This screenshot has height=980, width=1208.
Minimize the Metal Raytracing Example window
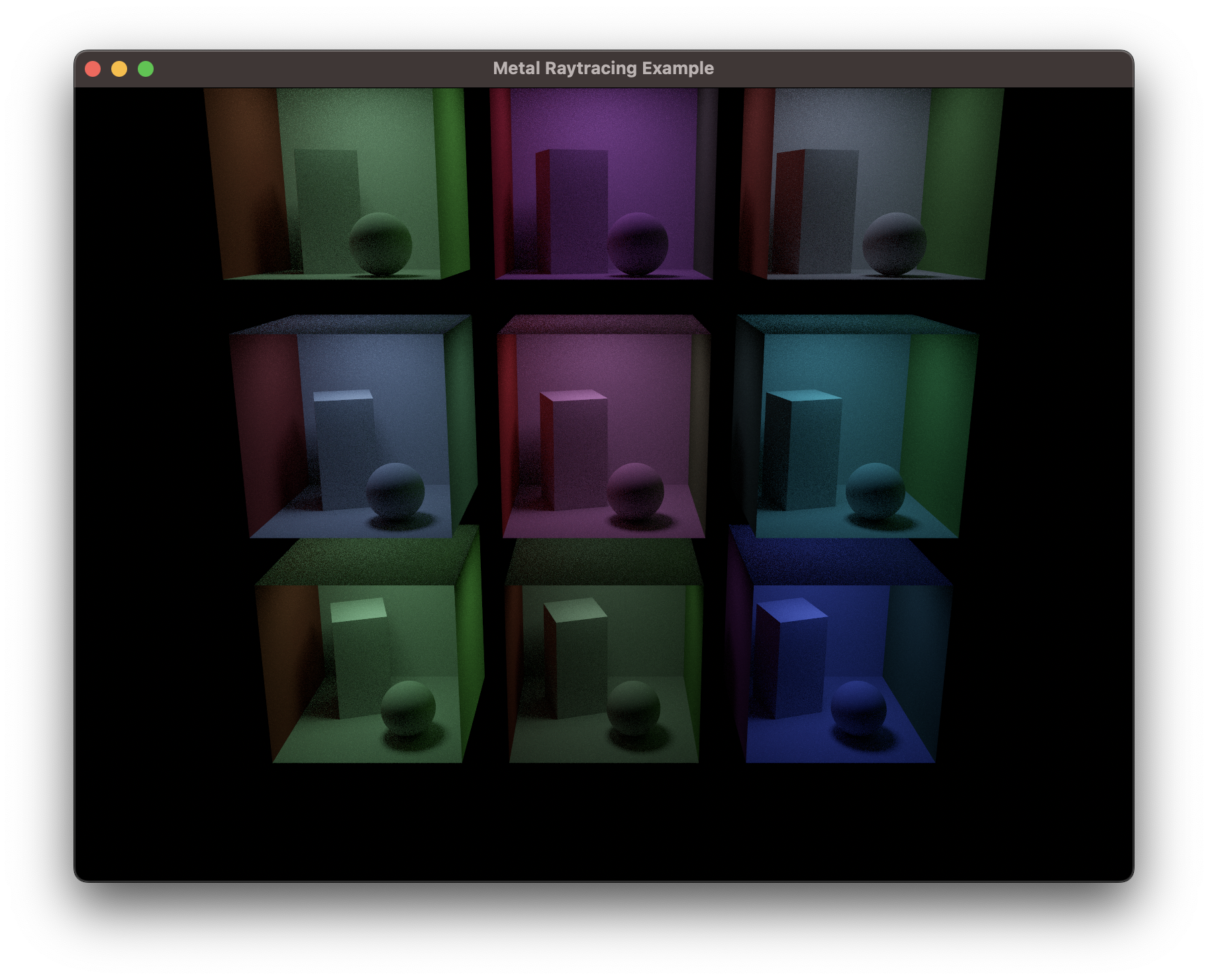pos(120,68)
